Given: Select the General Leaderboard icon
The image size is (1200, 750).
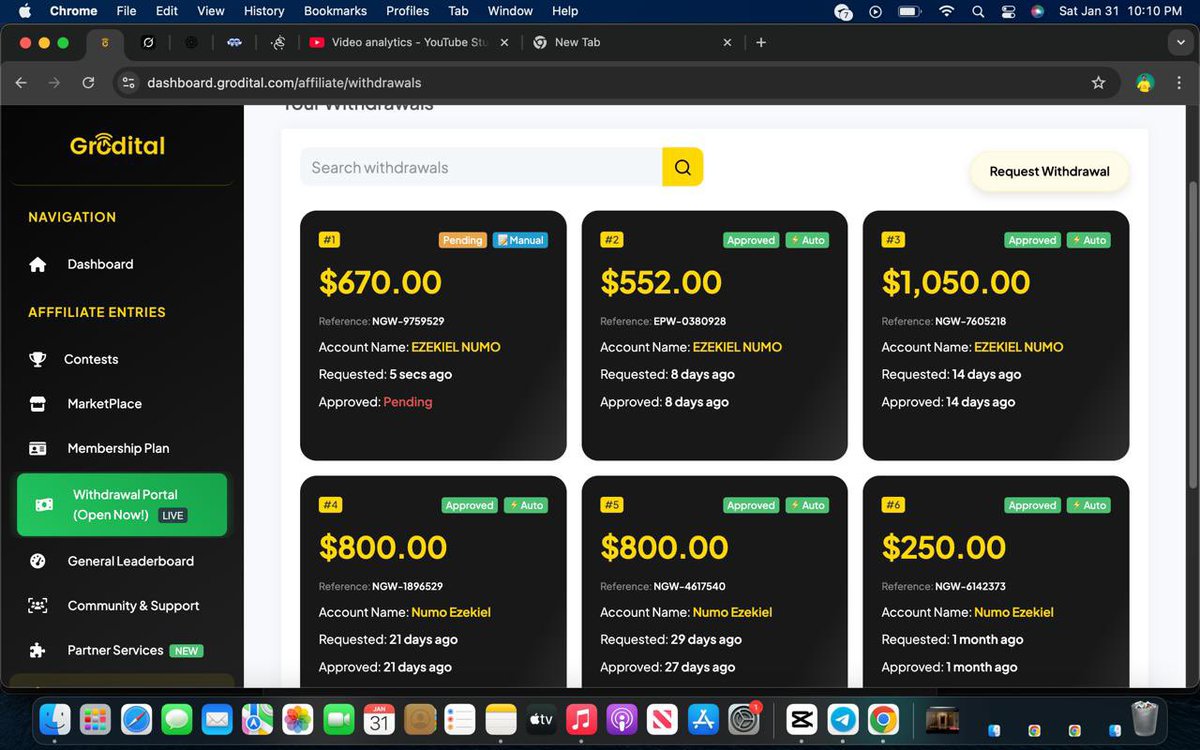Looking at the screenshot, I should click(x=38, y=561).
